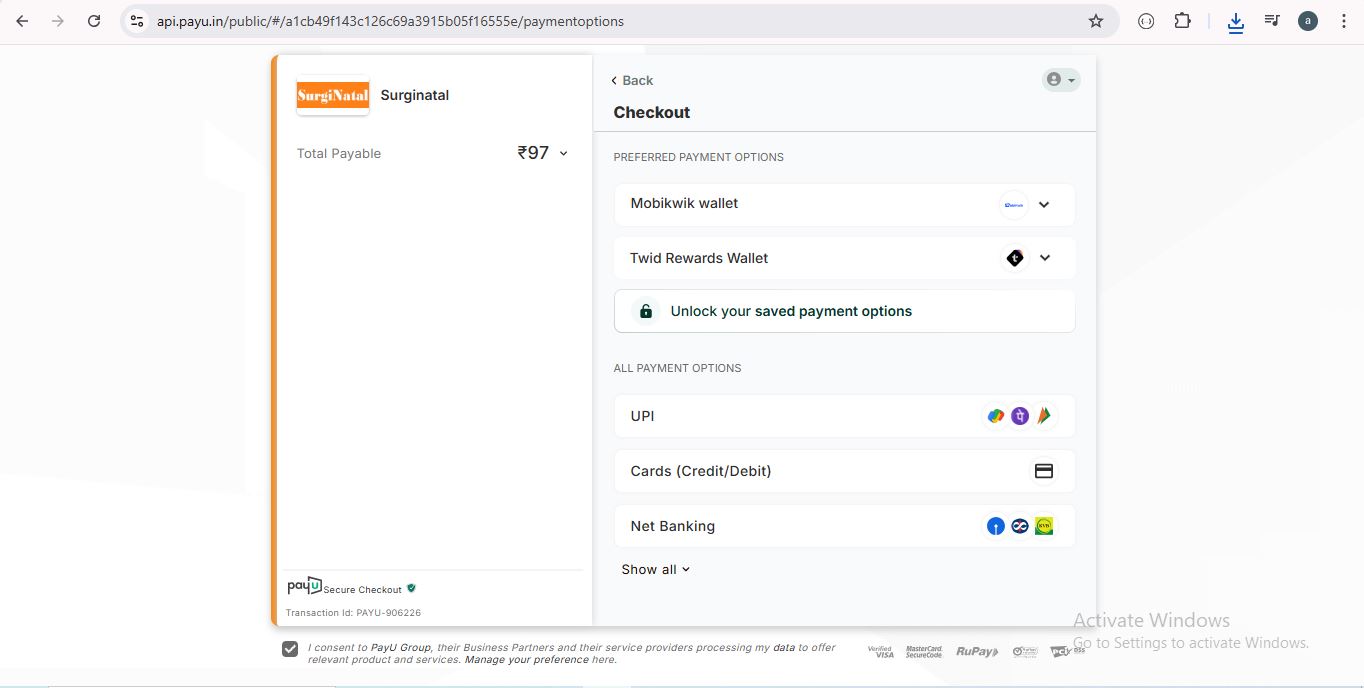
Task: Open the user account dropdown
Action: point(1061,80)
